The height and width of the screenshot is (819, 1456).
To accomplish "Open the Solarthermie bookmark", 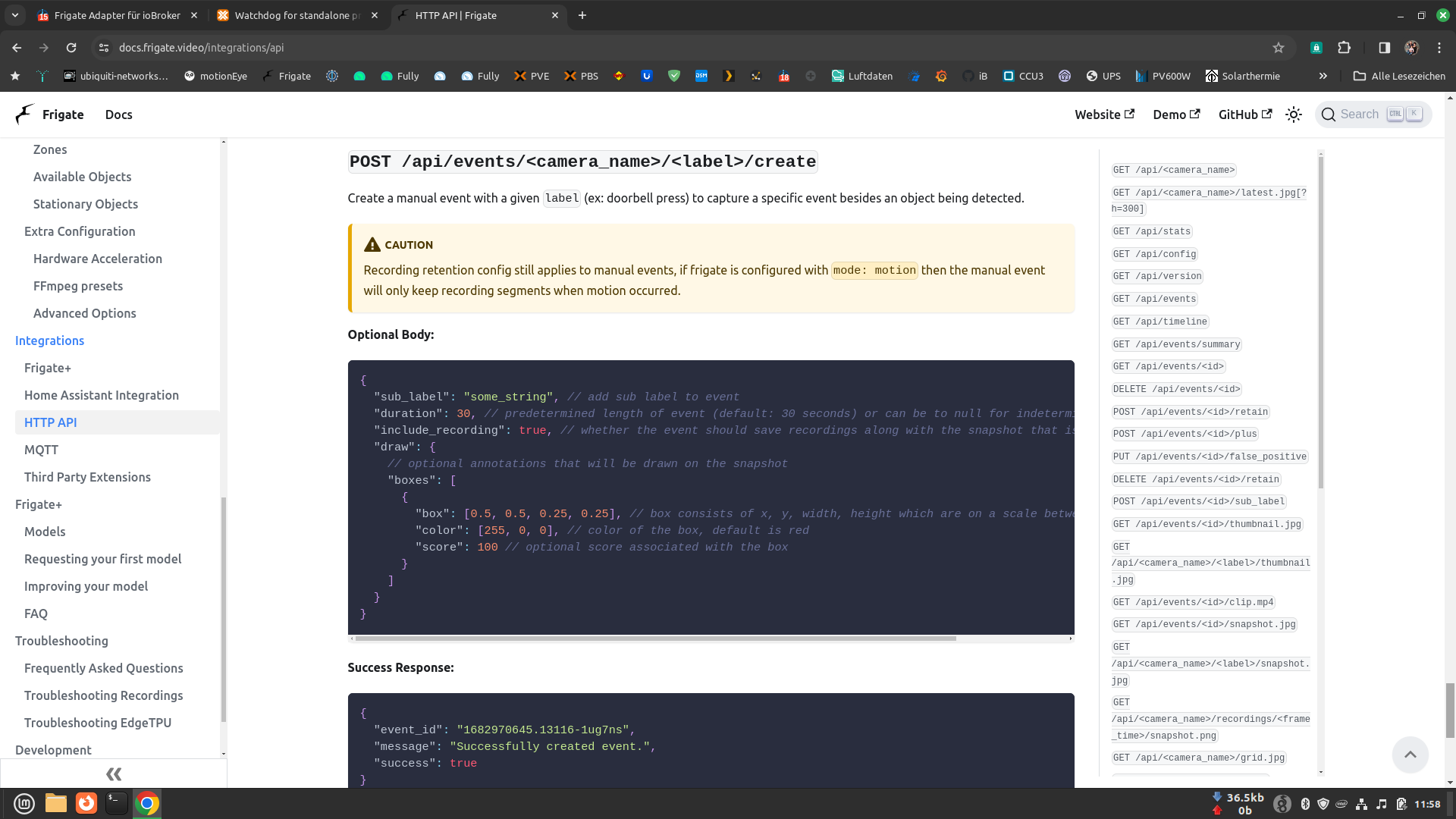I will pyautogui.click(x=1242, y=76).
